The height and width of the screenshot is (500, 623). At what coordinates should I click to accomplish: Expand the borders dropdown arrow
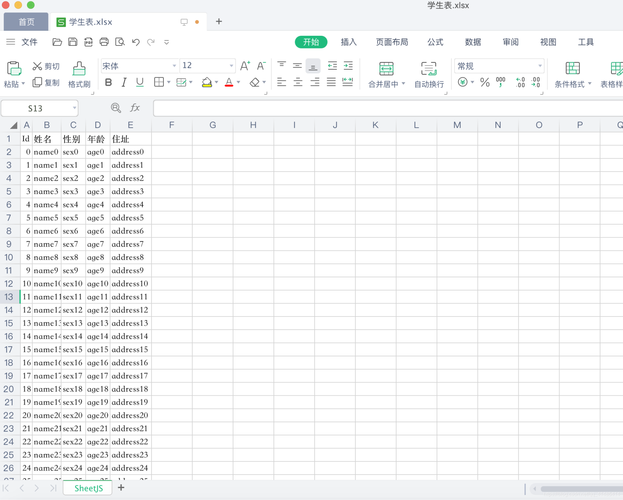click(x=169, y=82)
